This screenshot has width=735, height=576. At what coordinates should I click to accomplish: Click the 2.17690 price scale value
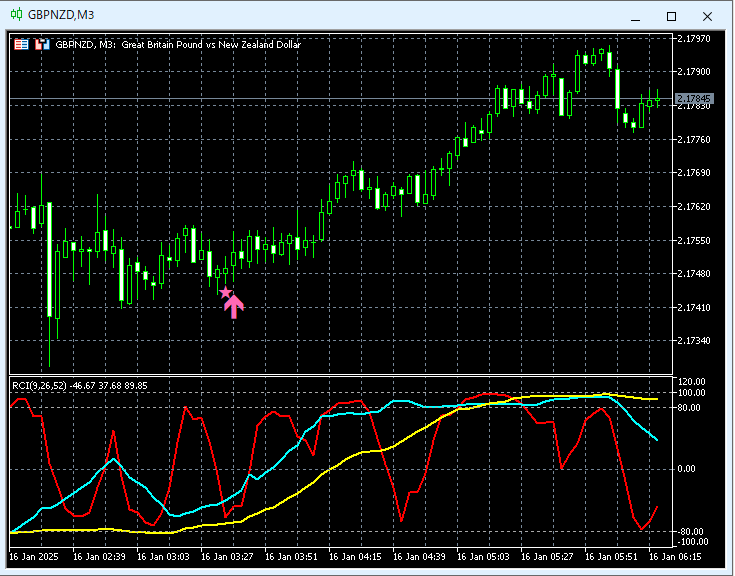(x=694, y=173)
